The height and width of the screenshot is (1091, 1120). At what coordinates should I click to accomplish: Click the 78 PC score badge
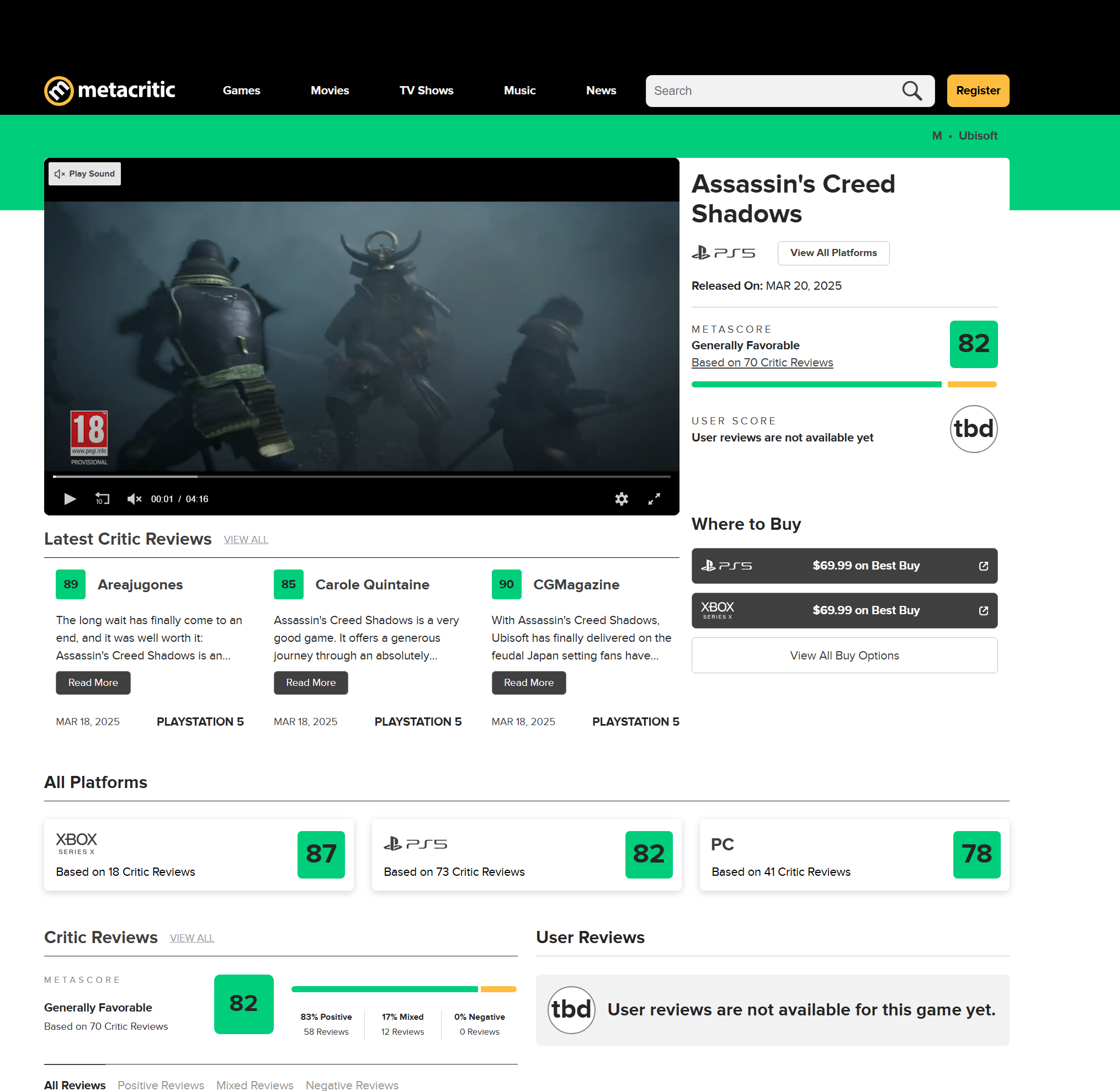[x=976, y=854]
